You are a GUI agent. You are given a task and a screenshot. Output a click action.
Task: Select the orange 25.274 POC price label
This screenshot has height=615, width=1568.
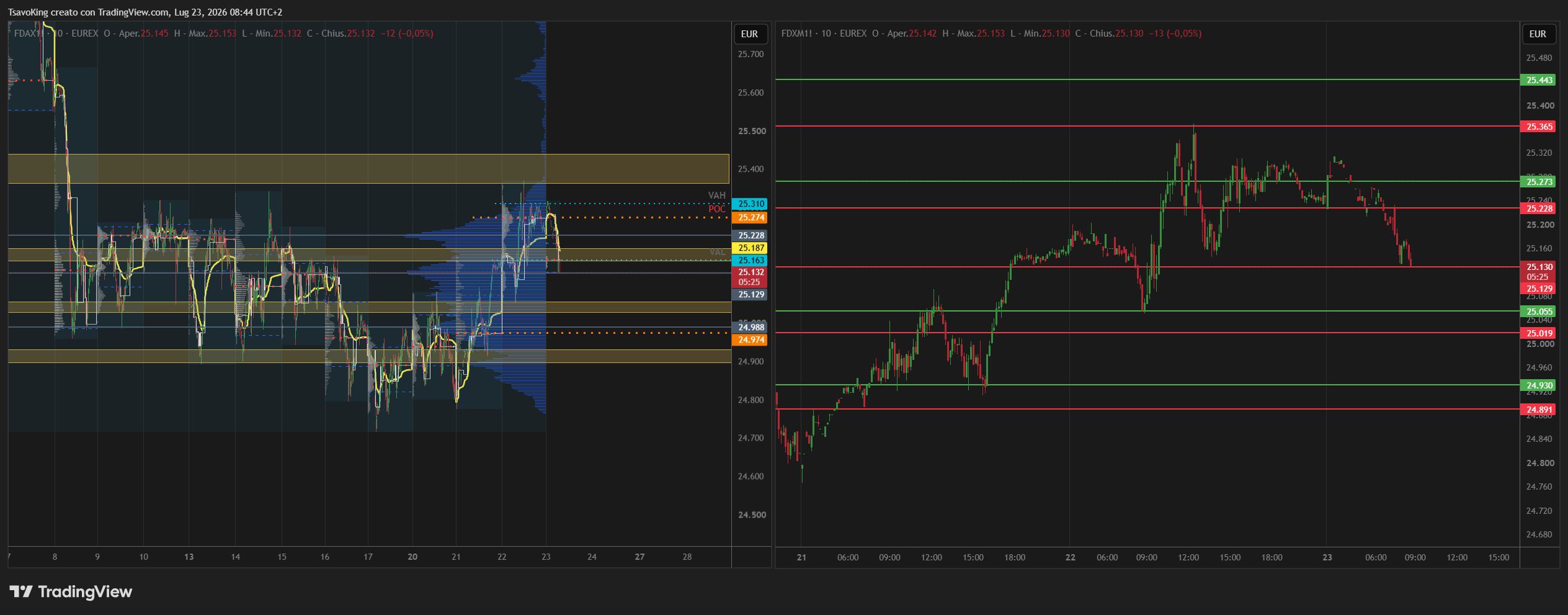[750, 217]
